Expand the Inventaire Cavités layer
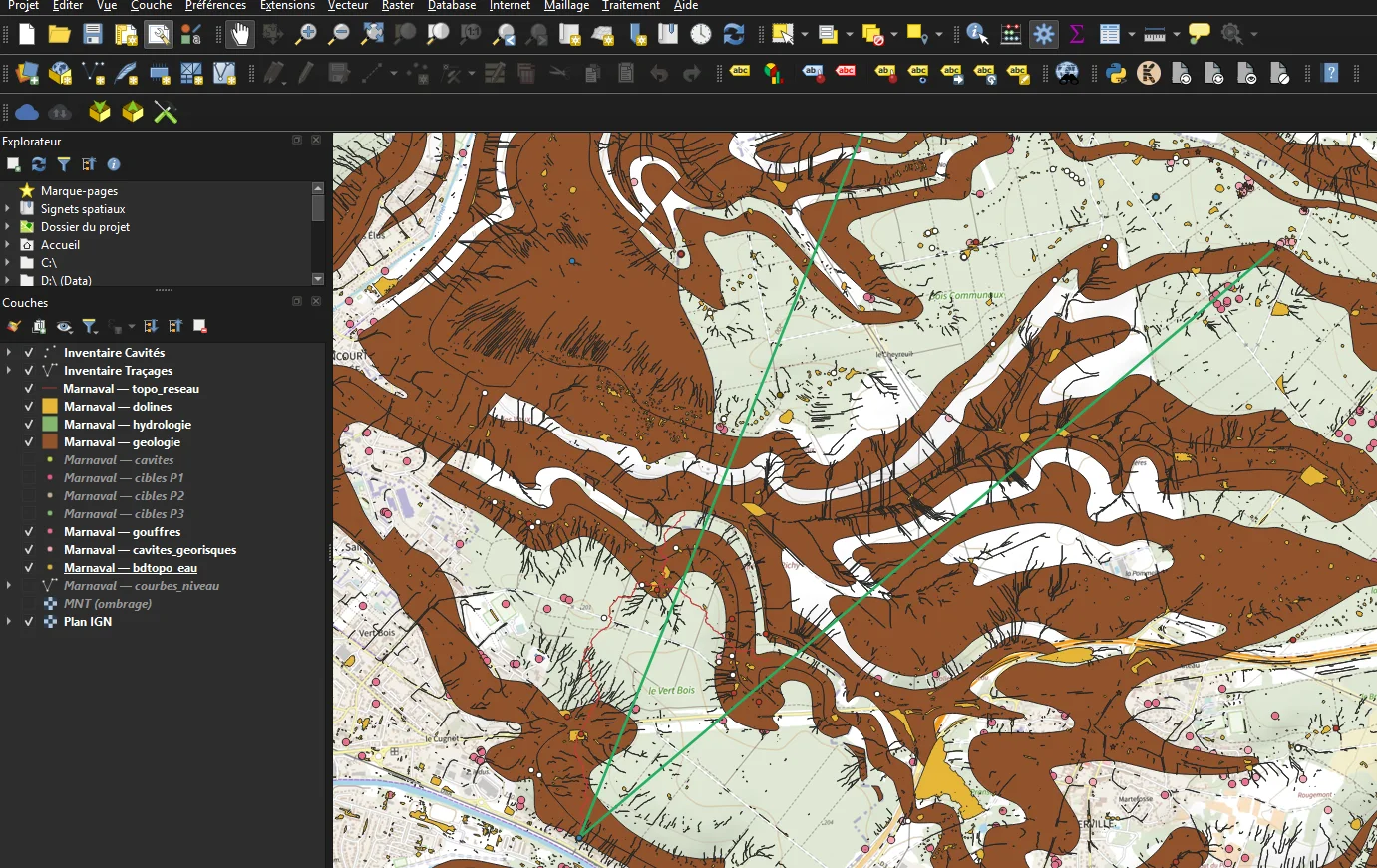The width and height of the screenshot is (1377, 868). pos(9,353)
